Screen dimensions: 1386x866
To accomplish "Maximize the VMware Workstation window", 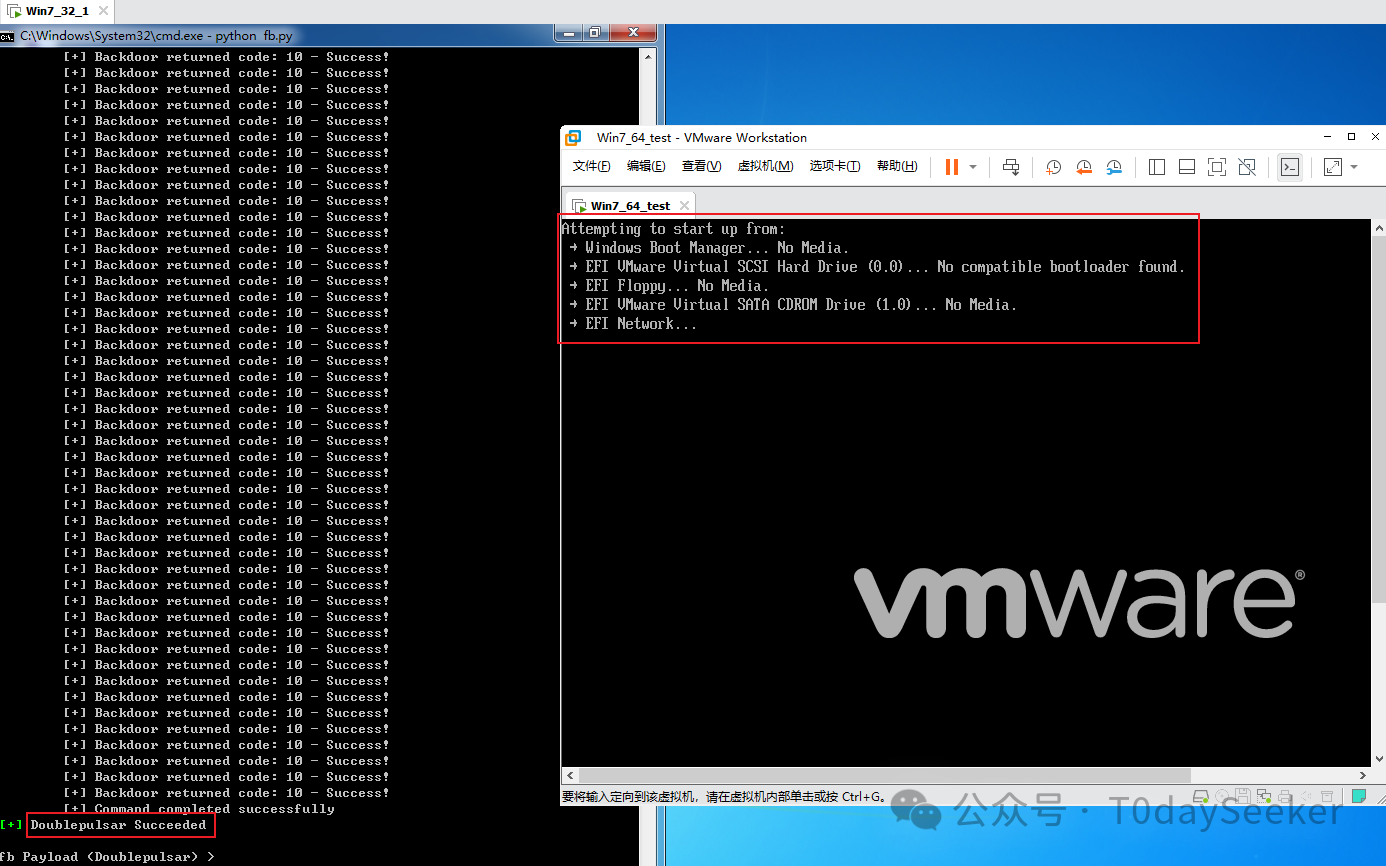I will coord(1351,137).
